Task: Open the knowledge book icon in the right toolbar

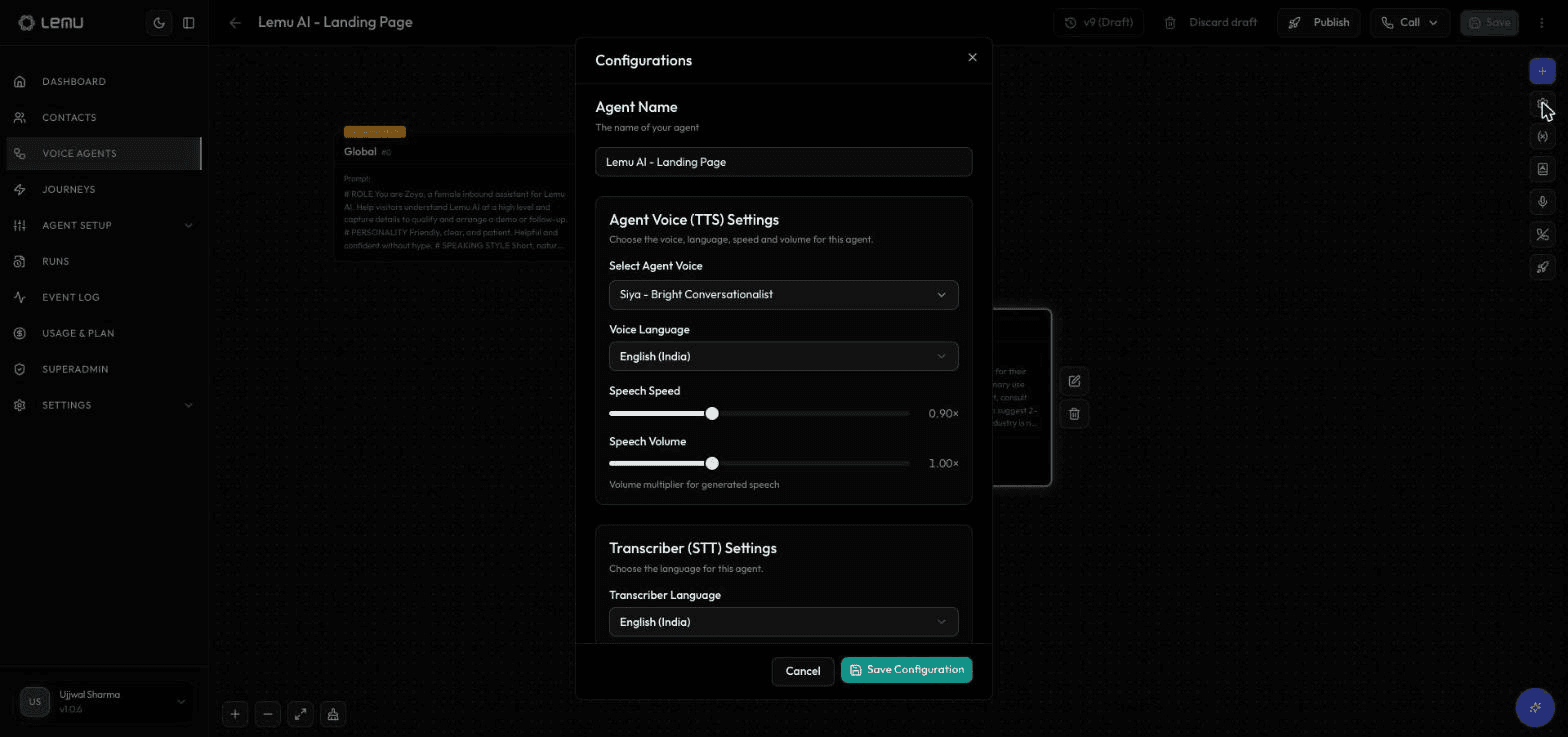Action: (1542, 169)
